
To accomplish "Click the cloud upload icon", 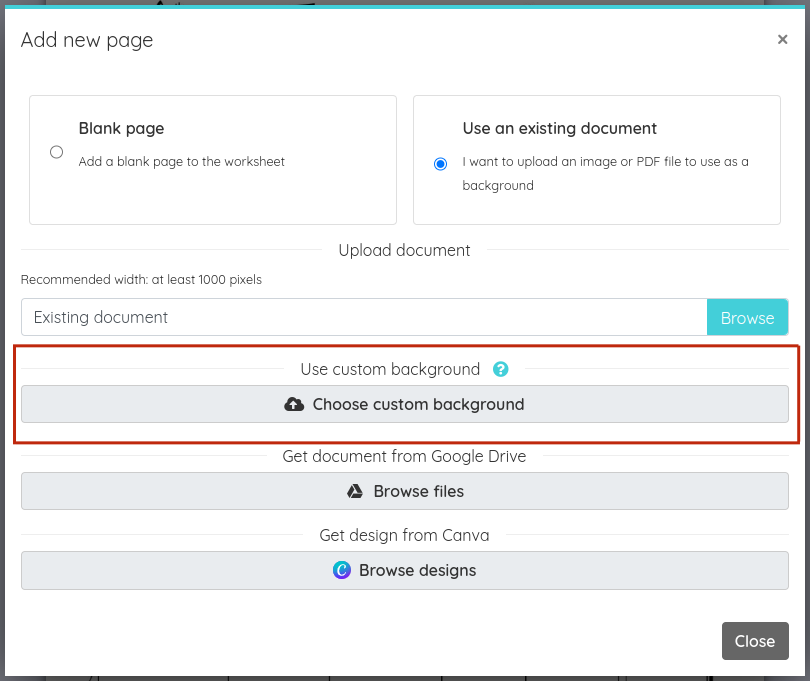I will 294,404.
